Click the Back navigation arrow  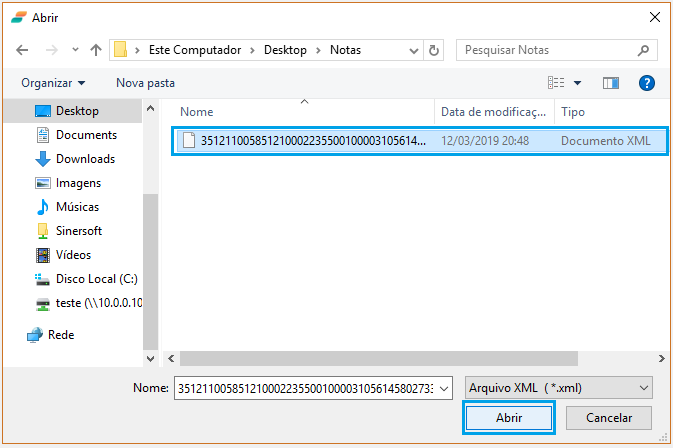coord(22,50)
